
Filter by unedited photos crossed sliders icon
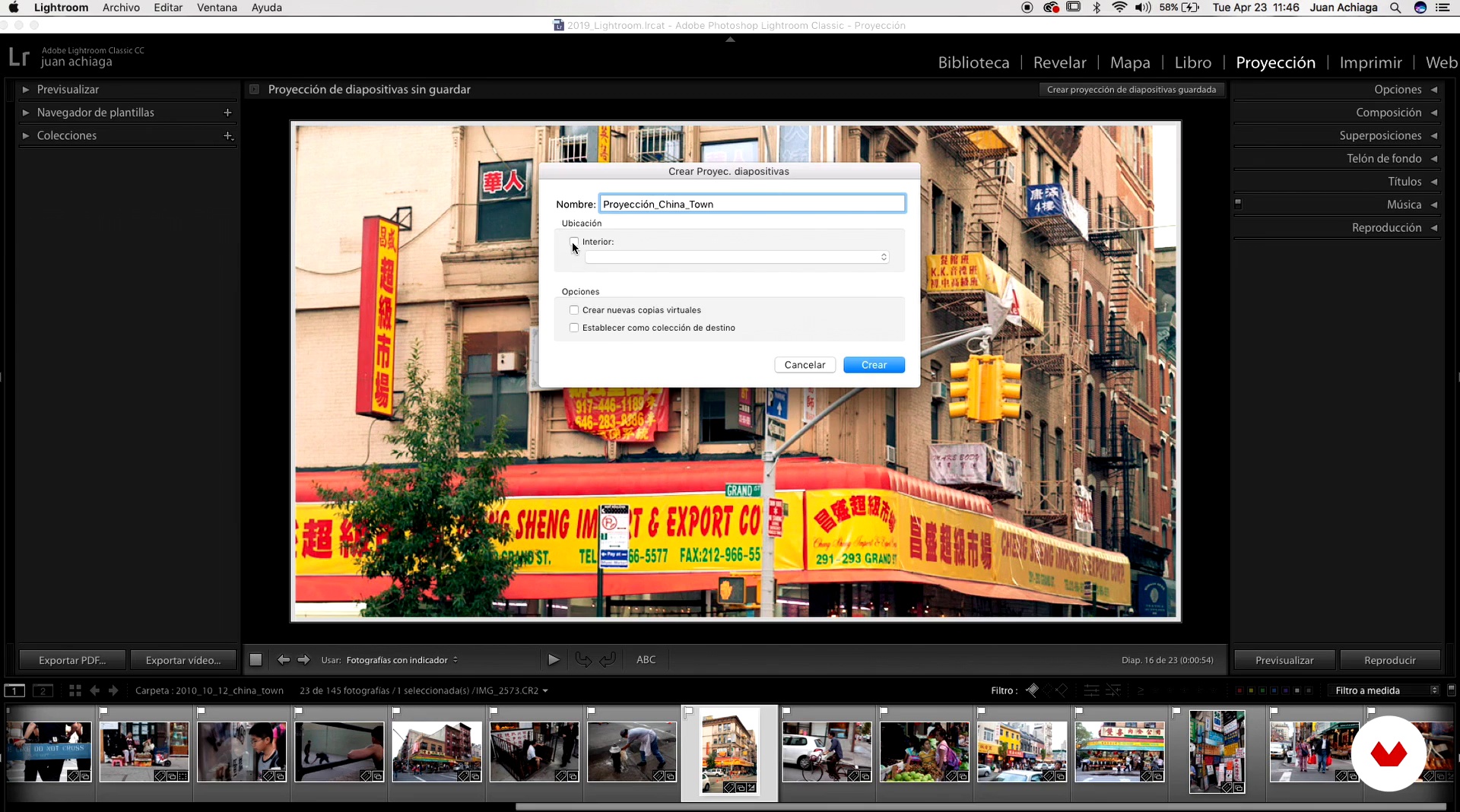click(1113, 690)
